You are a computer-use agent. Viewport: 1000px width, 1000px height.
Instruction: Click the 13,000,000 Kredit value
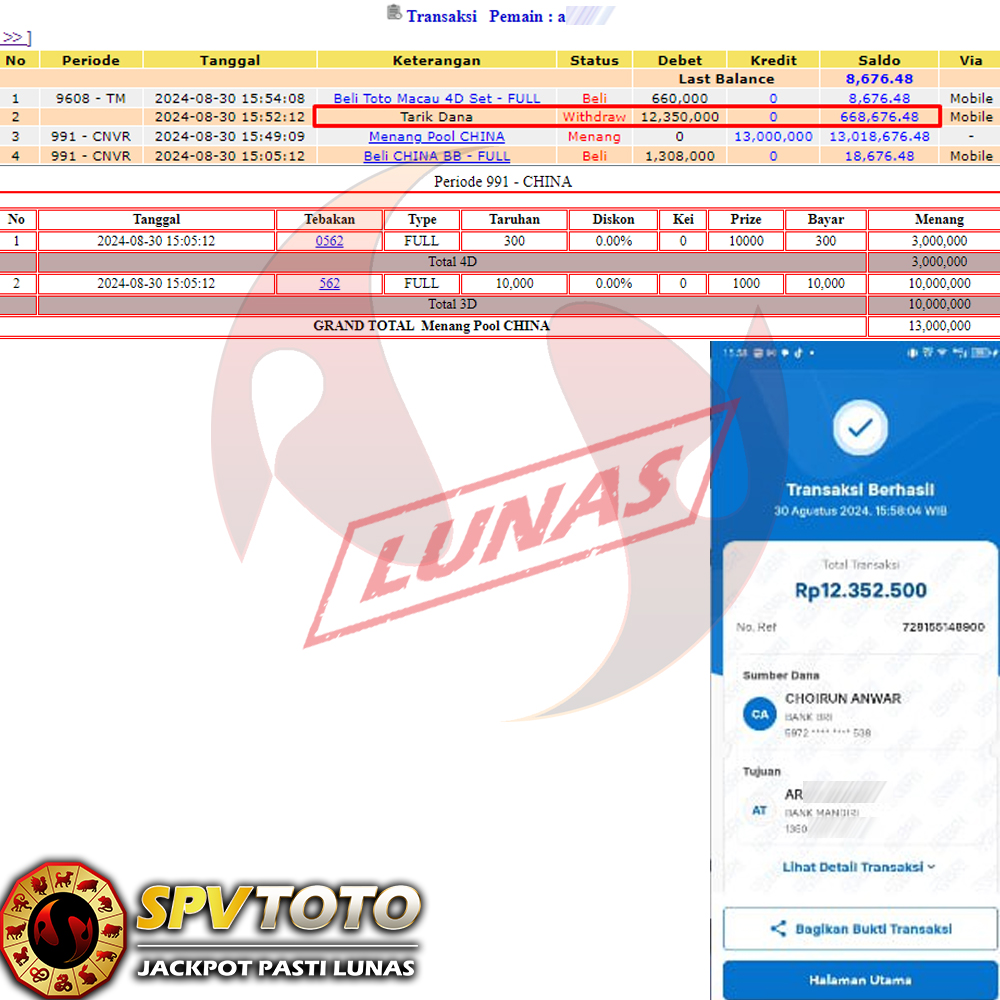pos(773,136)
